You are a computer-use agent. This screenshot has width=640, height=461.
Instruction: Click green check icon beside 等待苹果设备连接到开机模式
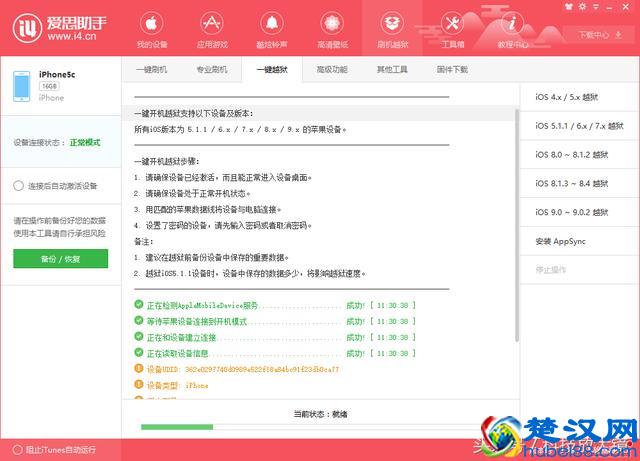(139, 321)
